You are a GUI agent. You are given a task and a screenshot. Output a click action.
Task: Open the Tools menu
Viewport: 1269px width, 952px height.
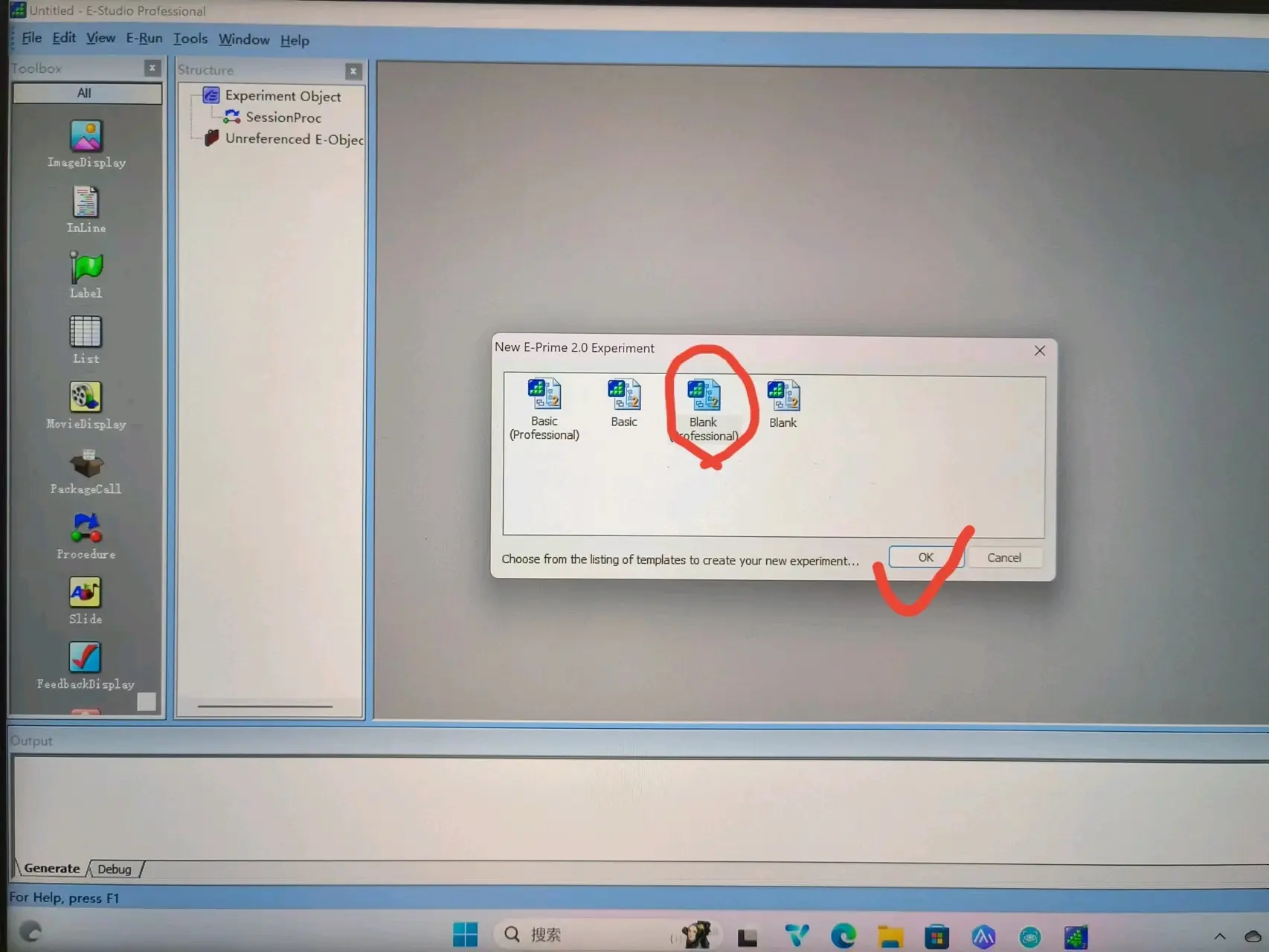point(190,39)
